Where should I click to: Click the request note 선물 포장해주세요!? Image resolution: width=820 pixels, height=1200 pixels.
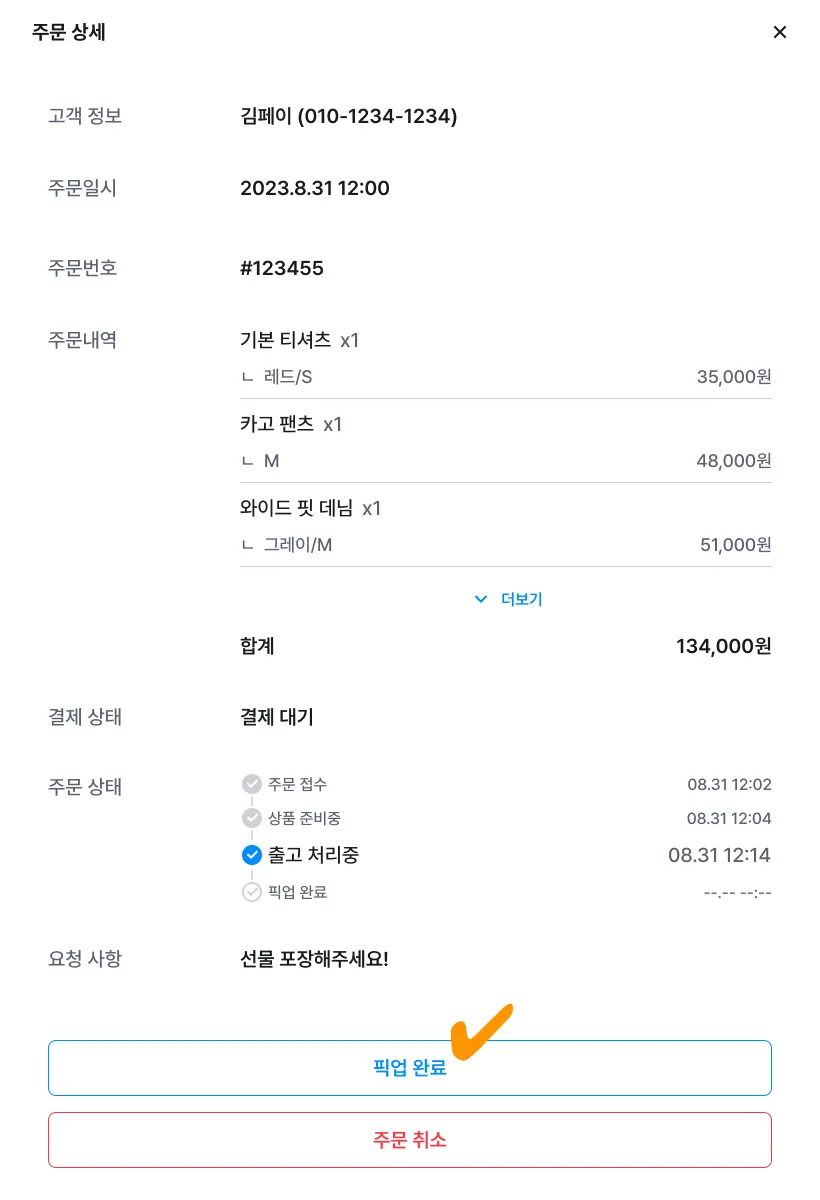(314, 959)
